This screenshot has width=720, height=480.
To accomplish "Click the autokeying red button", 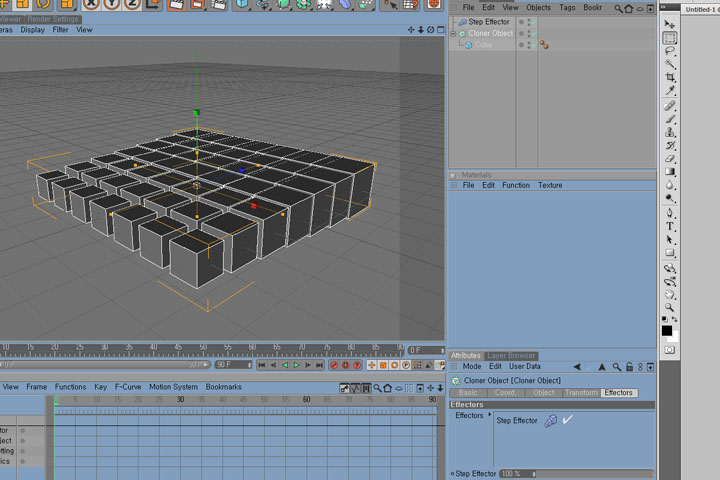I will pyautogui.click(x=345, y=365).
